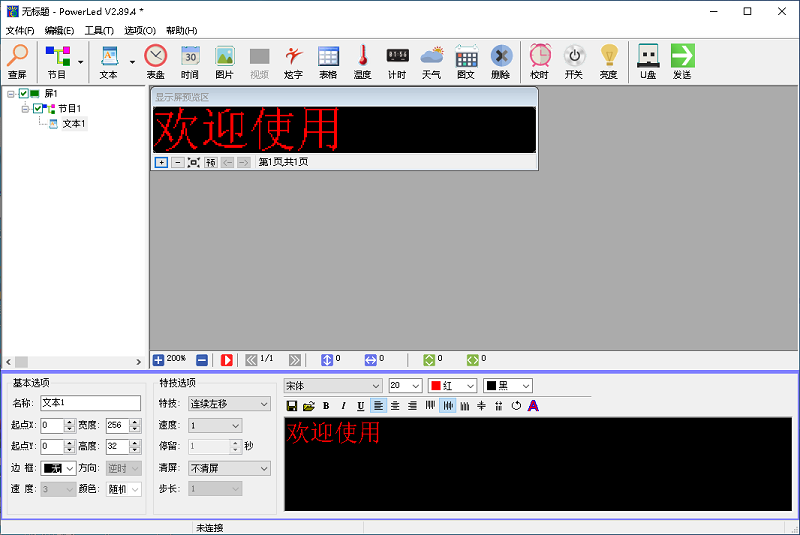Expand the 清屏 dropdown list
The width and height of the screenshot is (800, 535).
coord(229,468)
